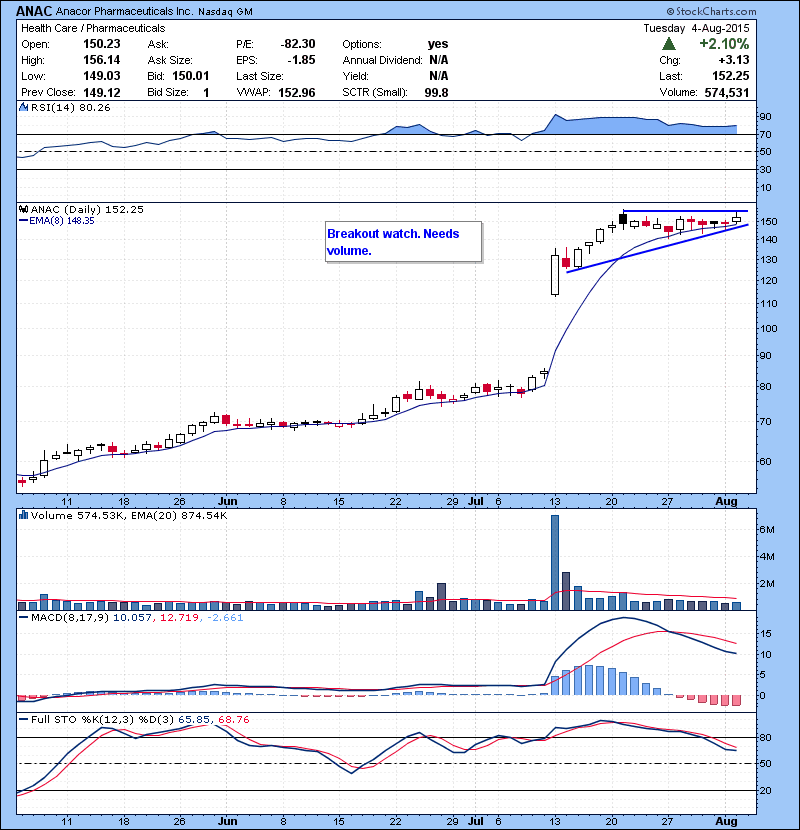
Task: Click the stochastic %D value 68.76
Action: click(233, 719)
